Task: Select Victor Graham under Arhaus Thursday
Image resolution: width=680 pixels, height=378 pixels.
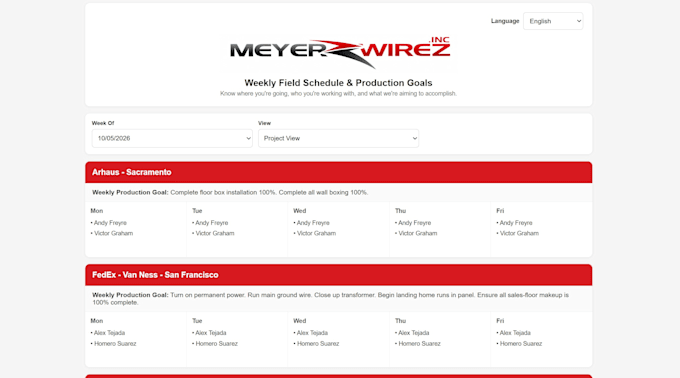Action: pos(418,233)
